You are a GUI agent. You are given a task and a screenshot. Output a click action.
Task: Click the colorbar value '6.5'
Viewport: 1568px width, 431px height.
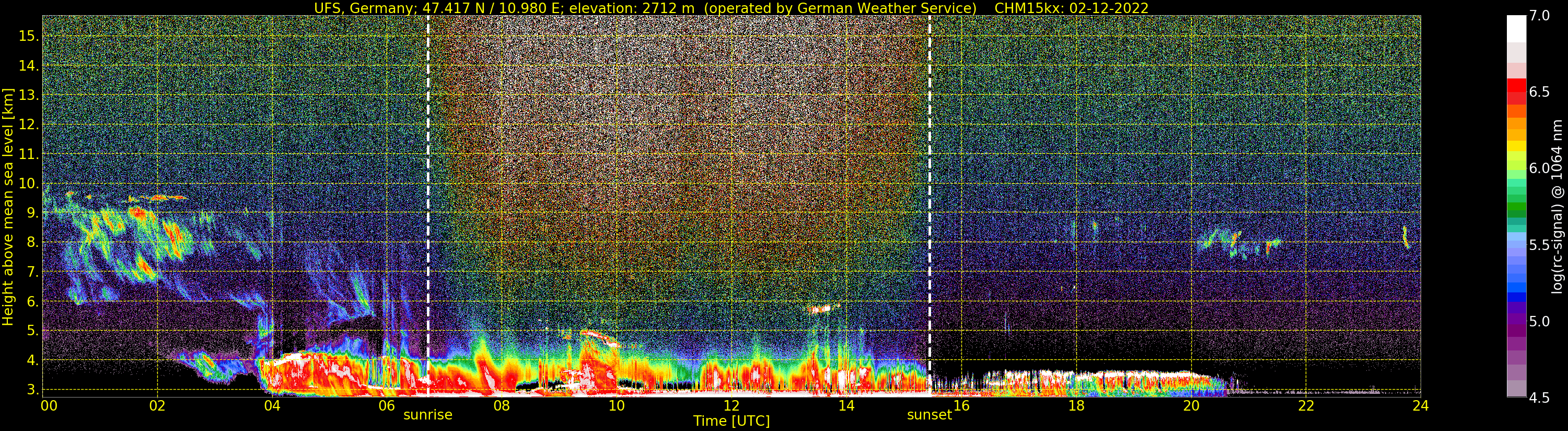[x=1539, y=92]
